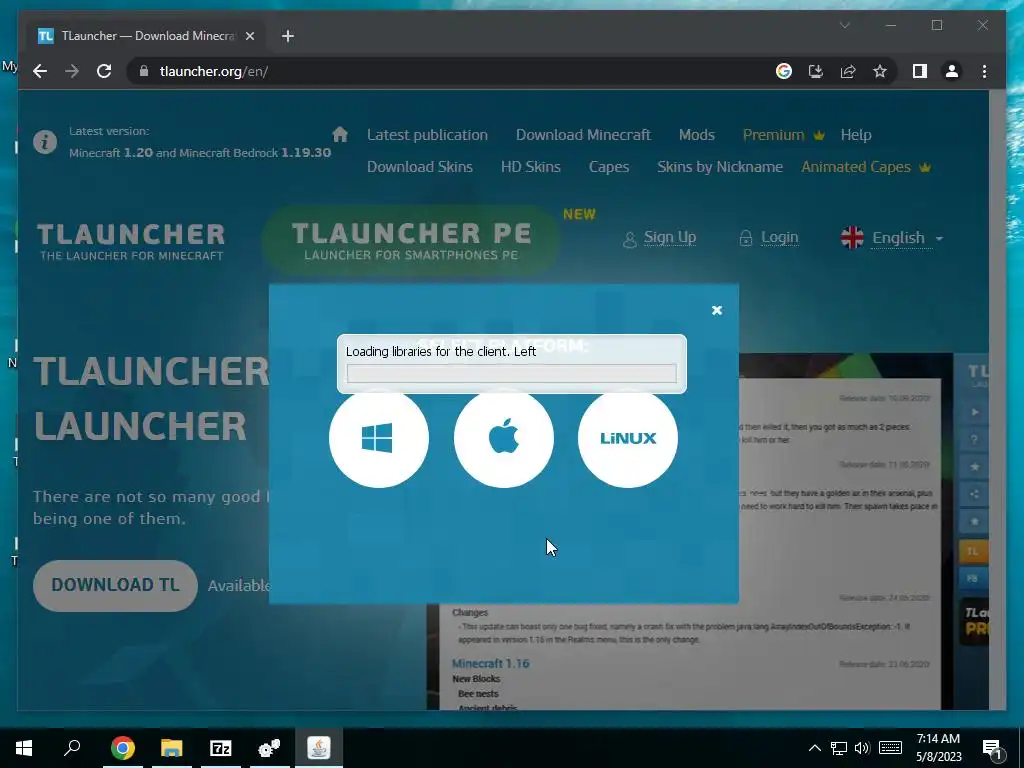The width and height of the screenshot is (1024, 768).
Task: Open the Latest publication menu item
Action: [x=427, y=135]
